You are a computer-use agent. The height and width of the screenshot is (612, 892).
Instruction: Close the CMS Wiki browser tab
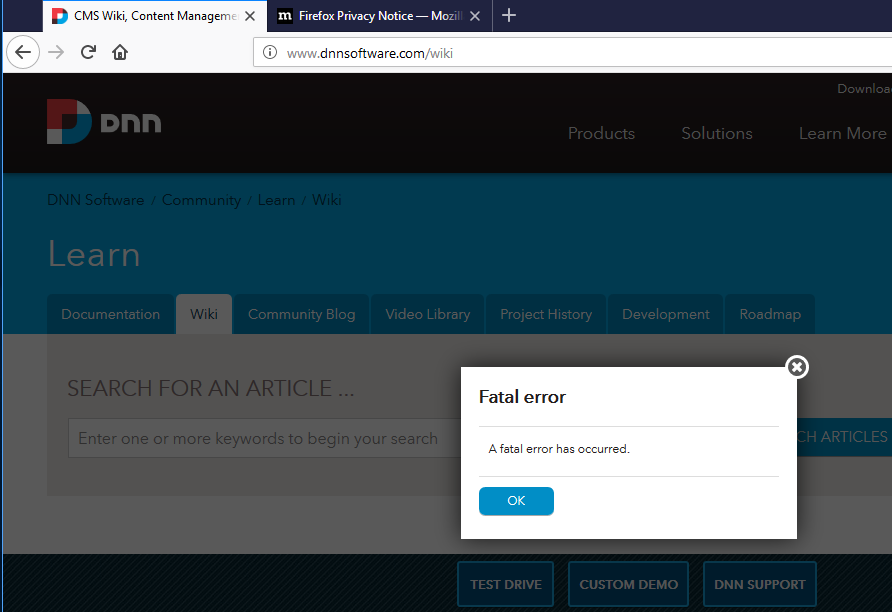pyautogui.click(x=250, y=16)
